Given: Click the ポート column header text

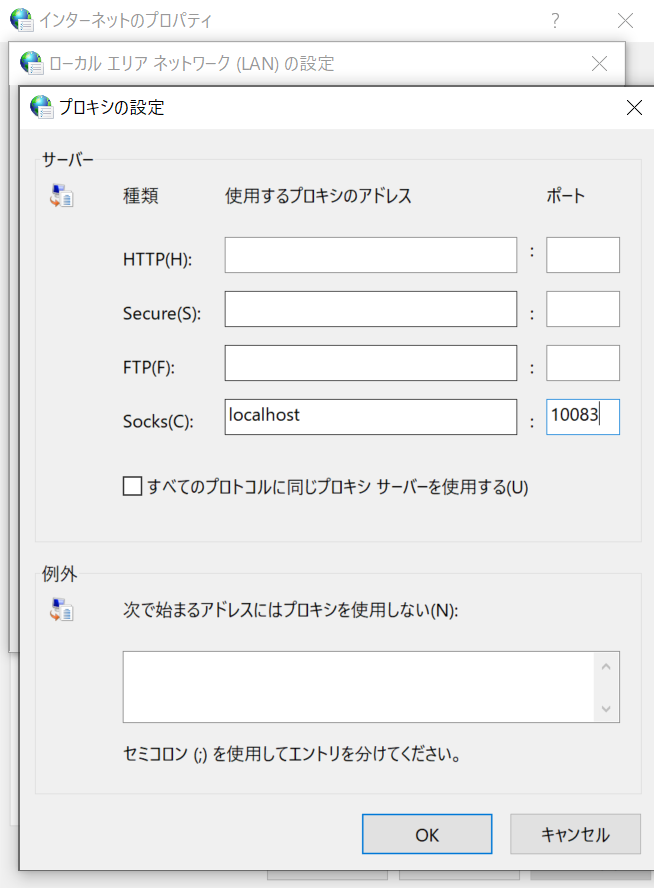Looking at the screenshot, I should pos(566,196).
